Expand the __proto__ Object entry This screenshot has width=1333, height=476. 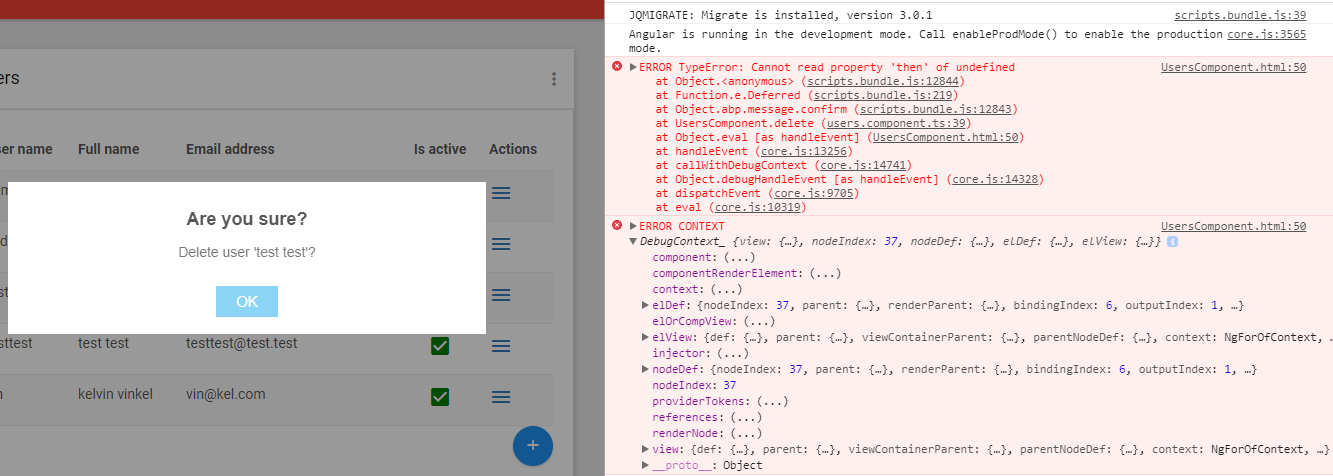click(645, 466)
